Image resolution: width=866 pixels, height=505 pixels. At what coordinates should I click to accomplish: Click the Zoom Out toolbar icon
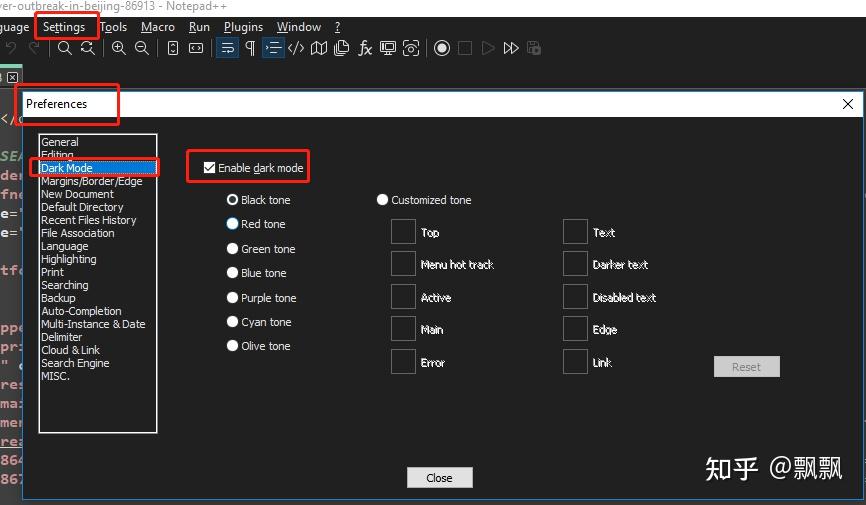pyautogui.click(x=142, y=49)
